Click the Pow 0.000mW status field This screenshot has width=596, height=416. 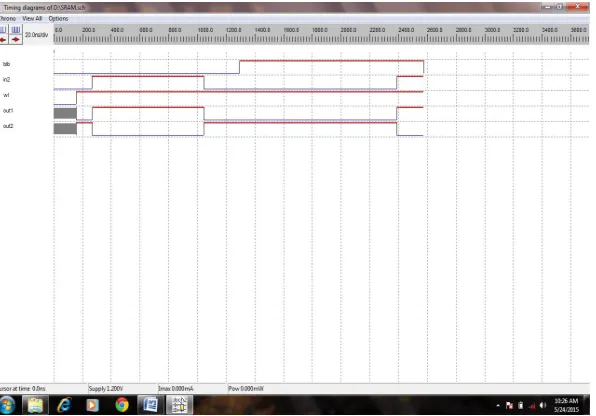click(x=408, y=389)
